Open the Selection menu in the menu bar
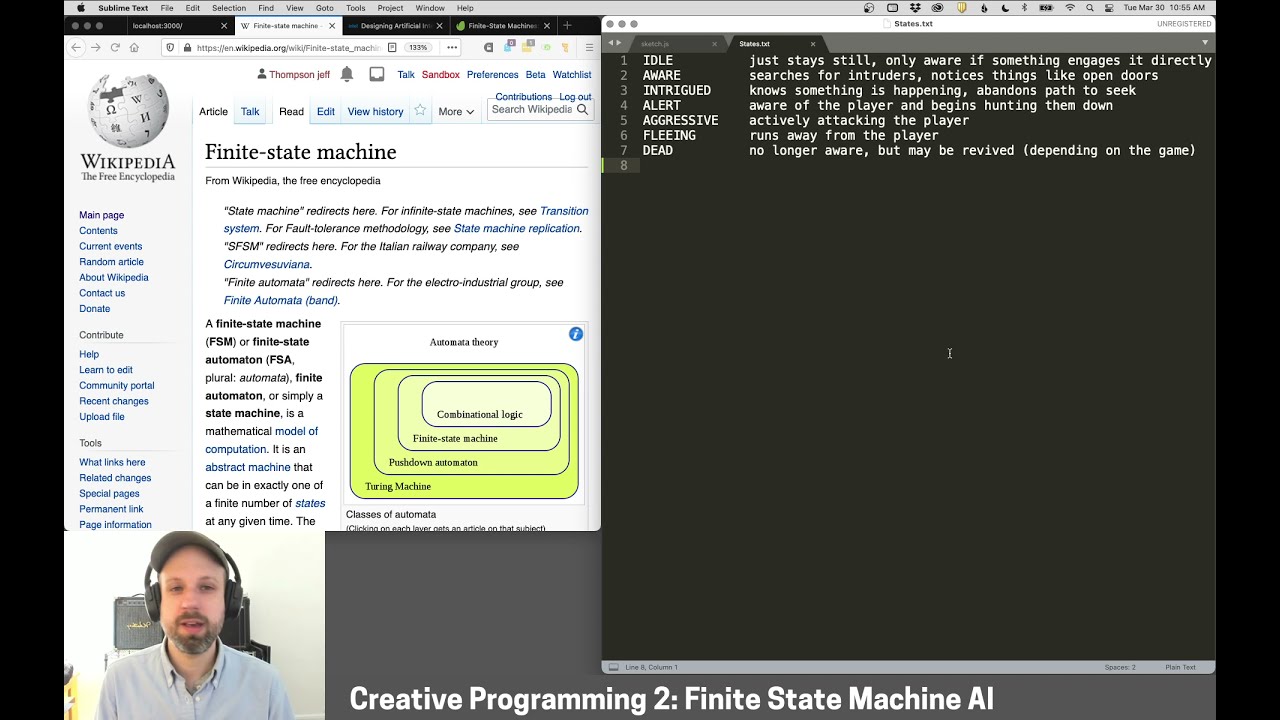This screenshot has width=1280, height=720. pos(228,8)
